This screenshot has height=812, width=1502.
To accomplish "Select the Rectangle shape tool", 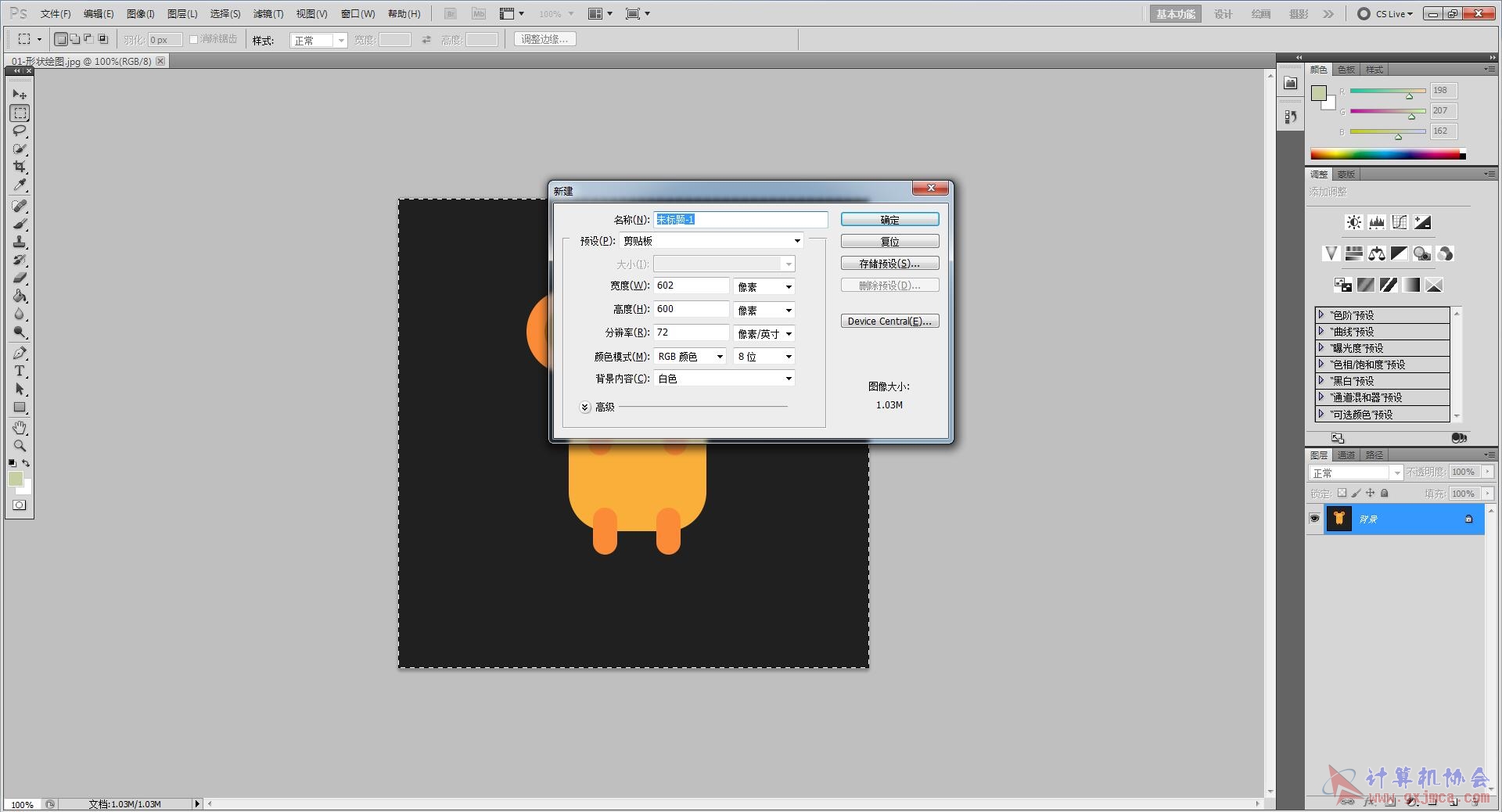I will pos(20,407).
